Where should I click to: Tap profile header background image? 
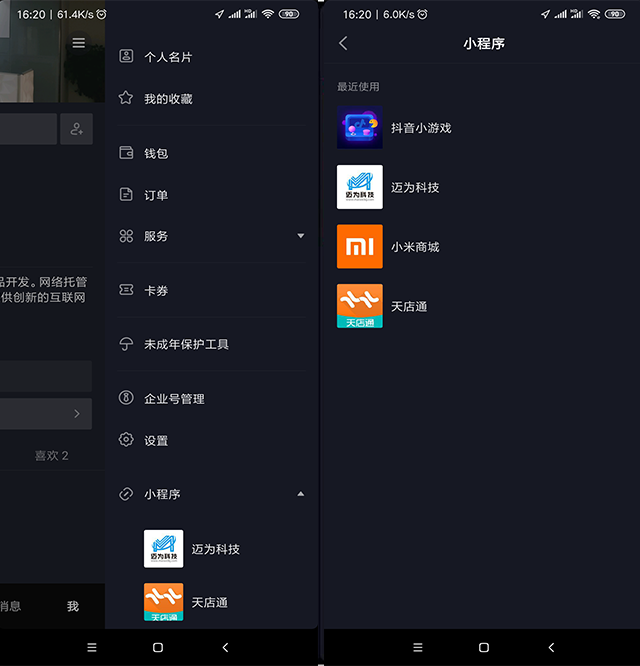pyautogui.click(x=52, y=51)
